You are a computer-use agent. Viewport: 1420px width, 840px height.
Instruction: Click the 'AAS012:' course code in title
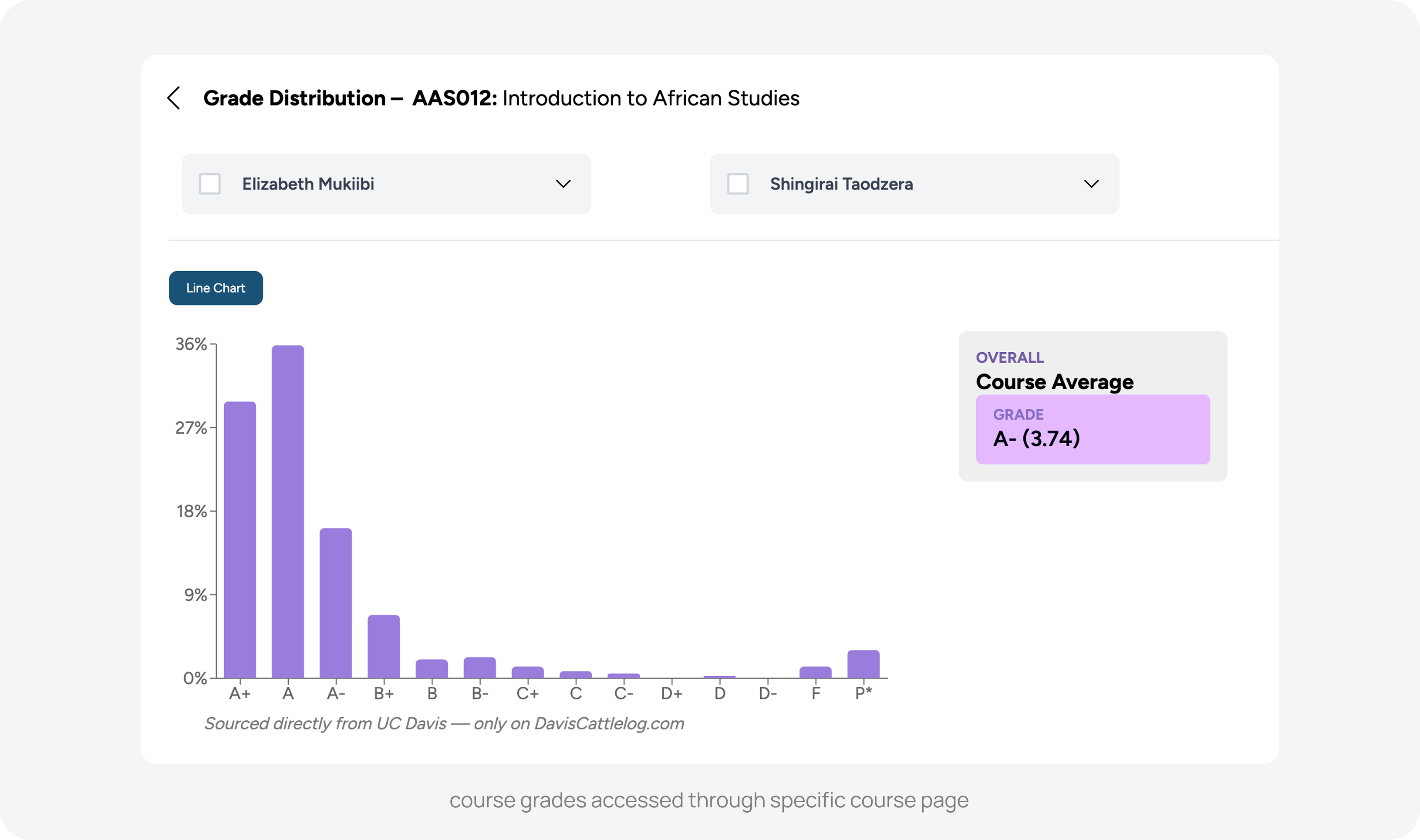click(455, 98)
